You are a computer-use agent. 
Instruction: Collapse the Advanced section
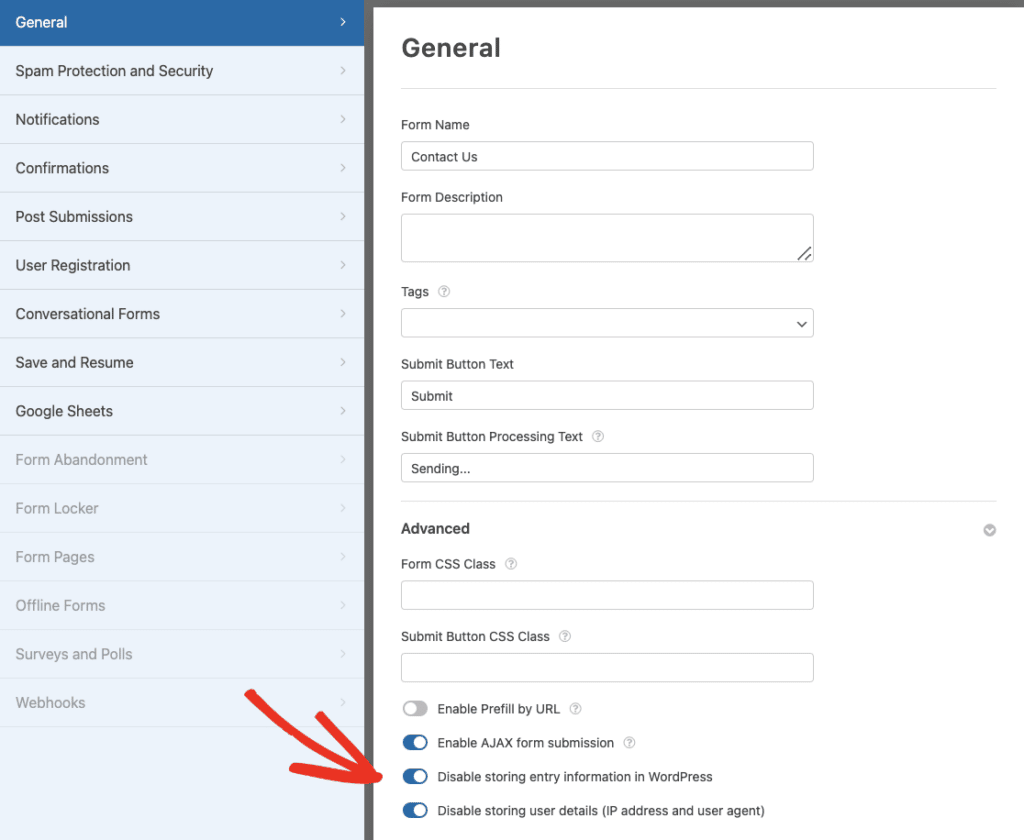(x=989, y=529)
